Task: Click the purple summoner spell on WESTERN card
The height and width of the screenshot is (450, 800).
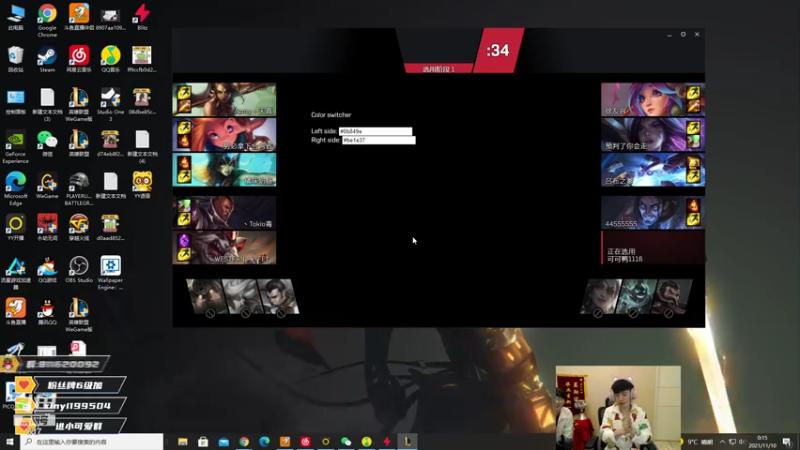Action: point(184,241)
